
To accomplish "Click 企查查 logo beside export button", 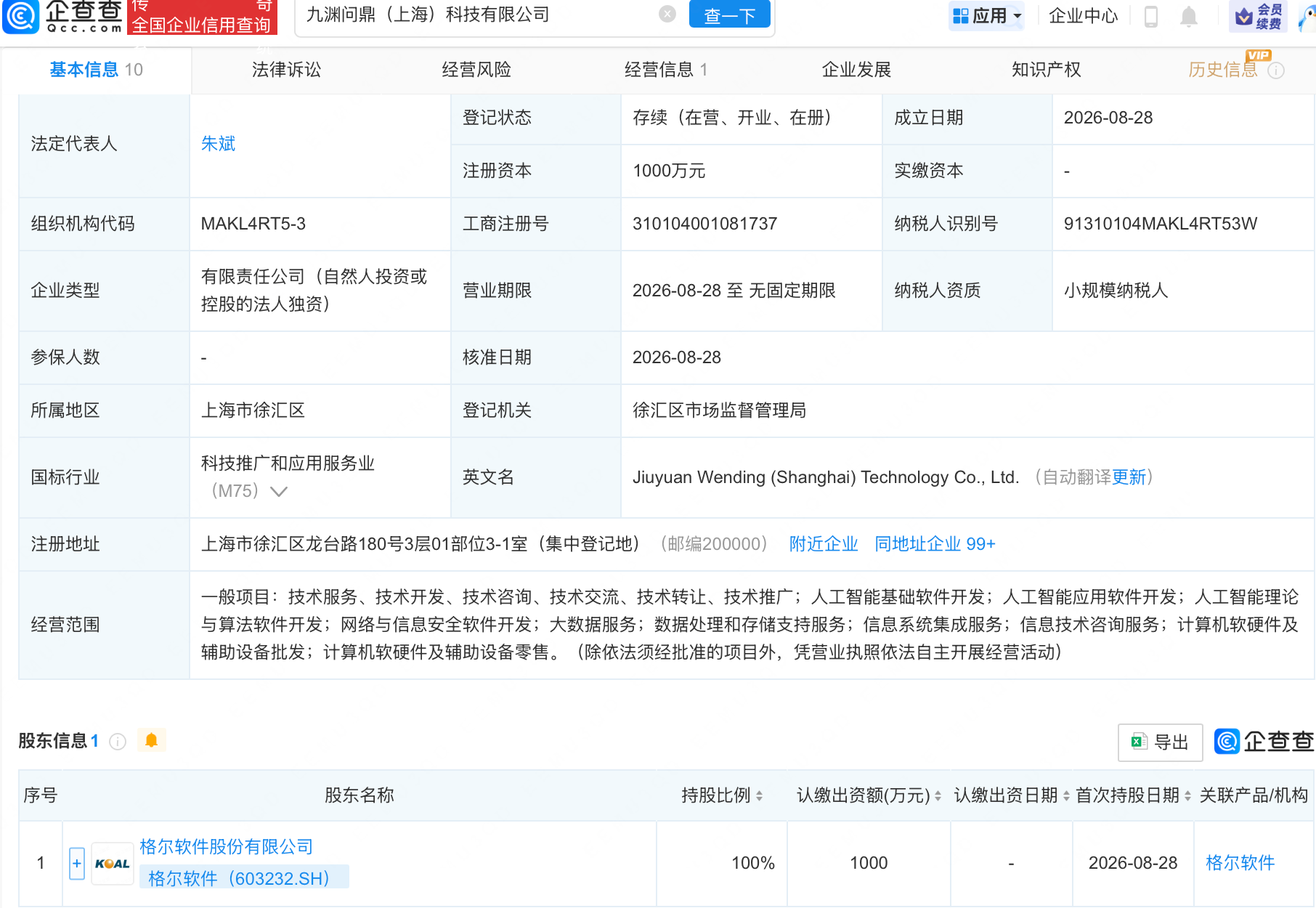I will [1264, 742].
